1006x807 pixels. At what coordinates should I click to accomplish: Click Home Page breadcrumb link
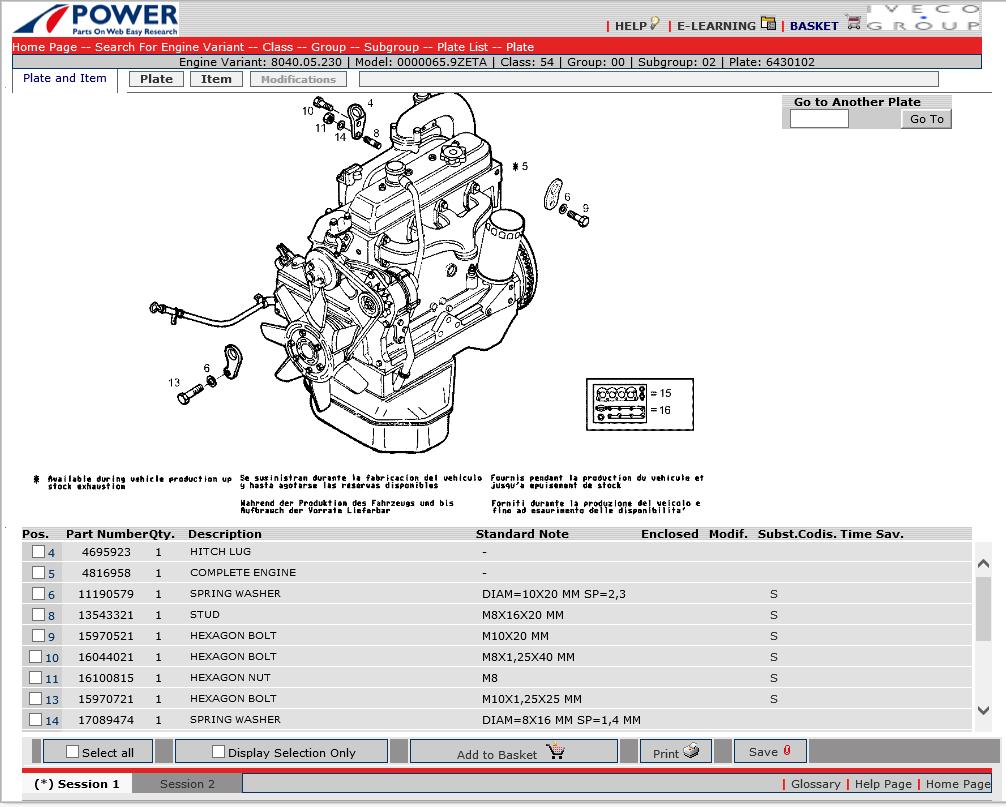click(44, 47)
